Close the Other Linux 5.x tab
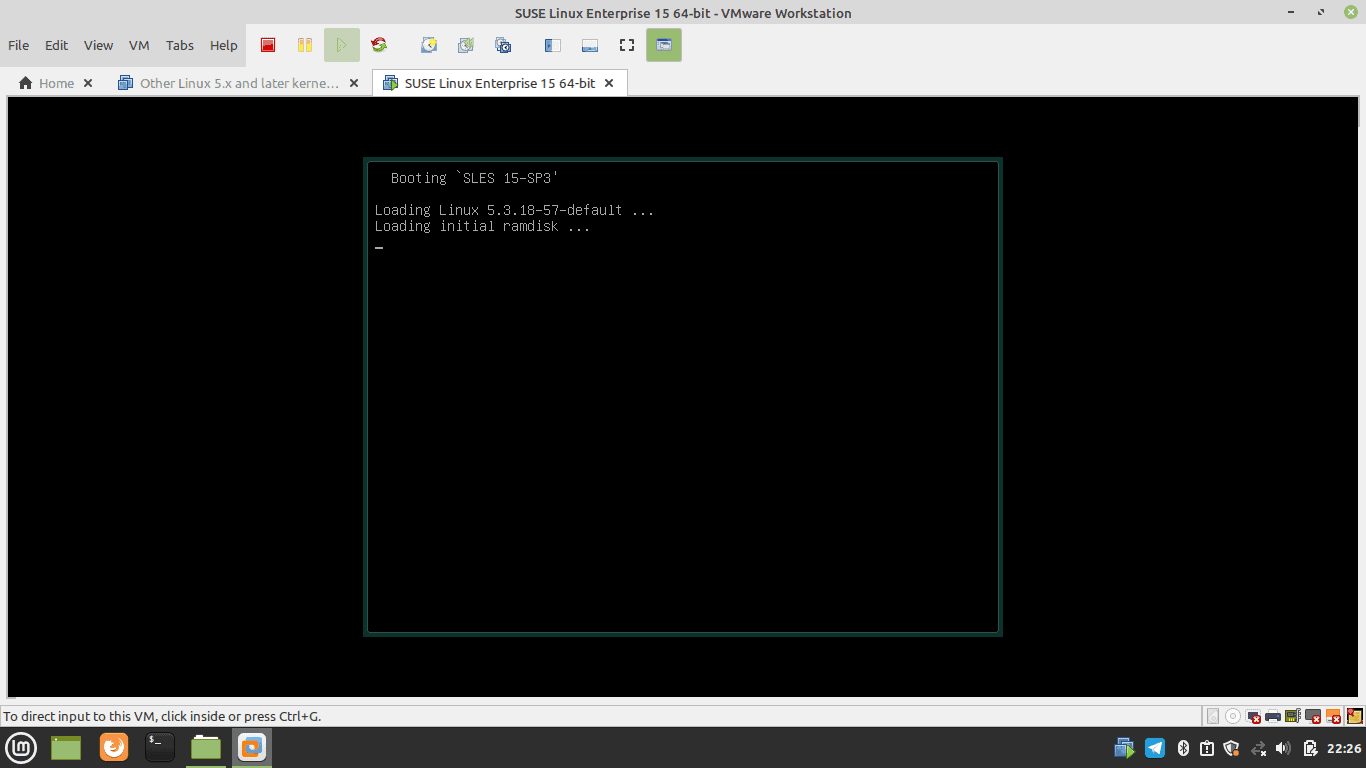The image size is (1366, 768). pos(354,83)
